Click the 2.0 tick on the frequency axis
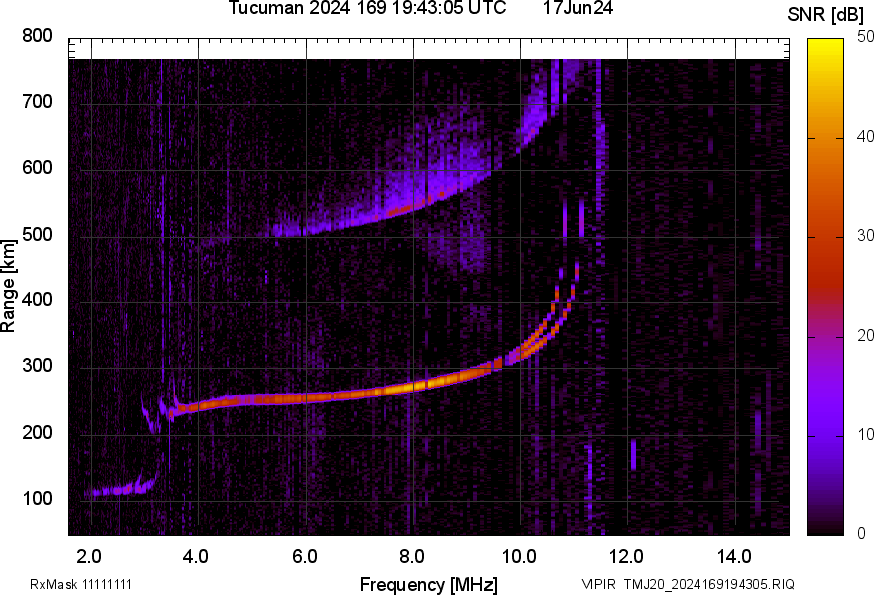874x595 pixels. [x=90, y=555]
